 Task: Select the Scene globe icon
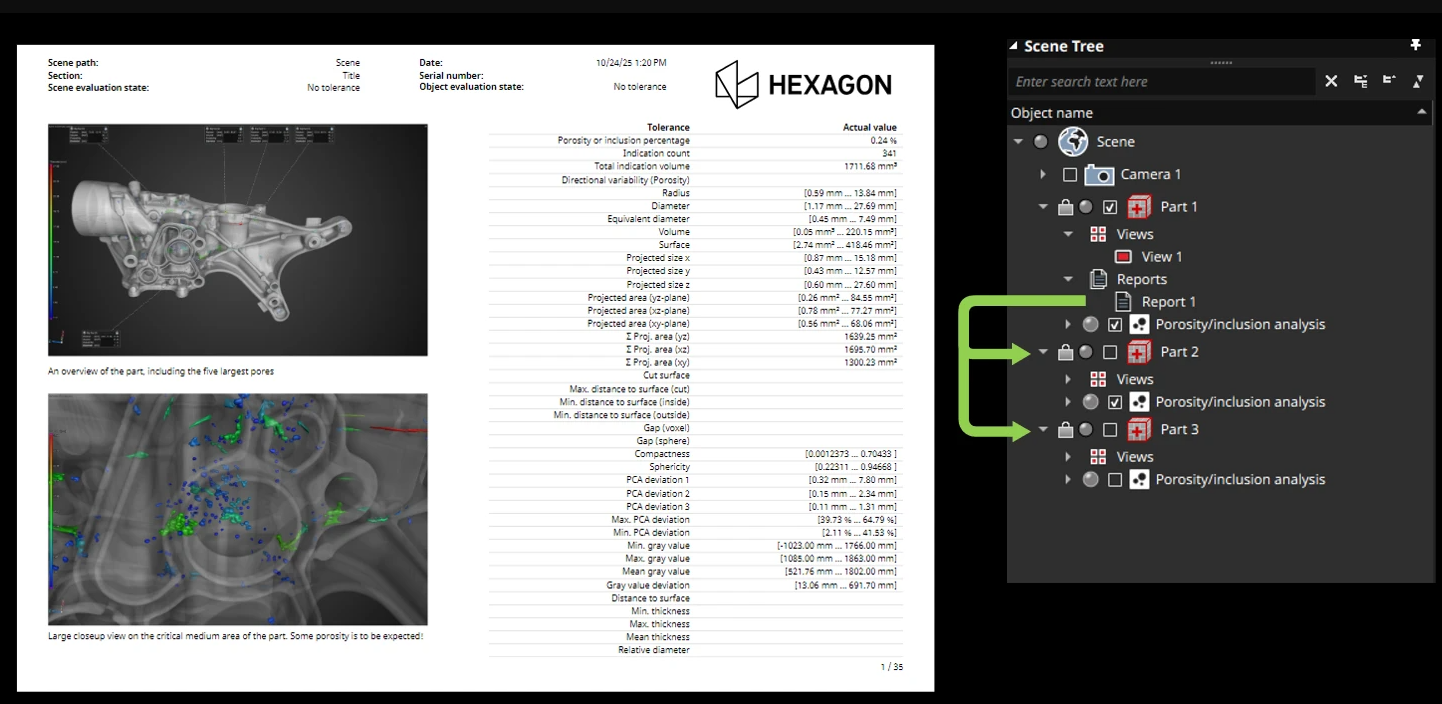[1073, 142]
